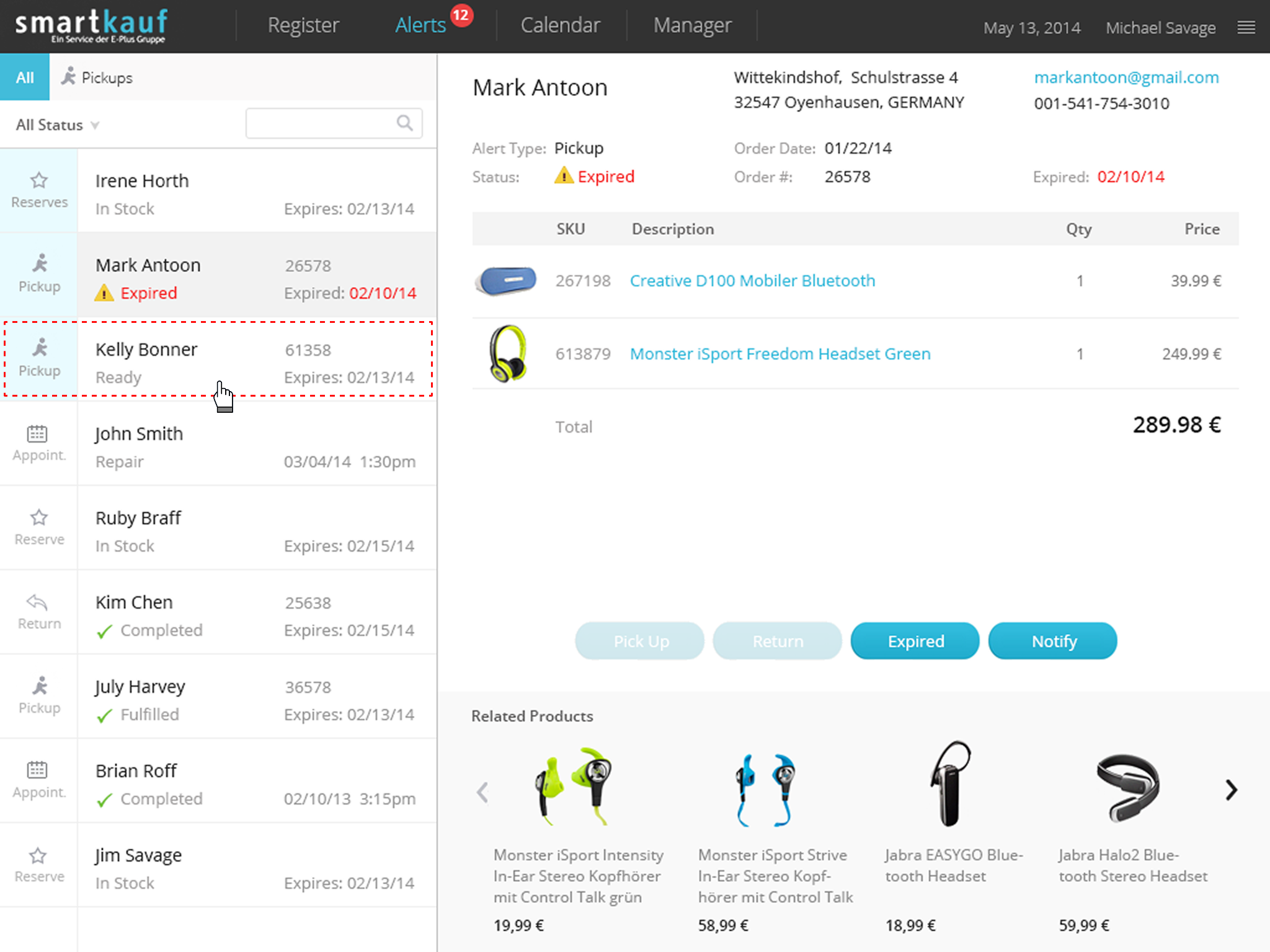Click the search magnifier icon

pos(405,123)
